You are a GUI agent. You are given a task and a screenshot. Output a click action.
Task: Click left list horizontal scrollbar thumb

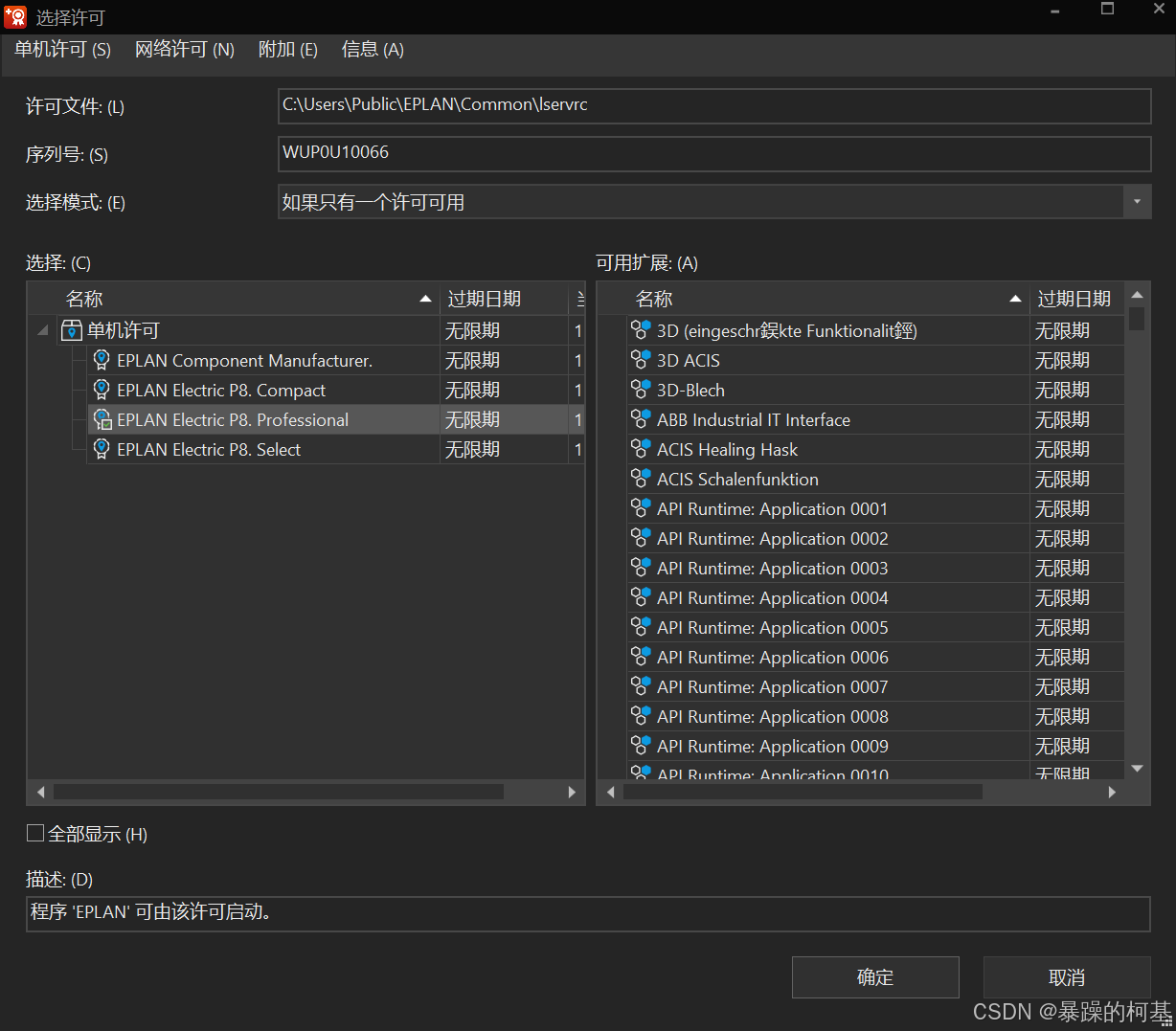tap(279, 792)
